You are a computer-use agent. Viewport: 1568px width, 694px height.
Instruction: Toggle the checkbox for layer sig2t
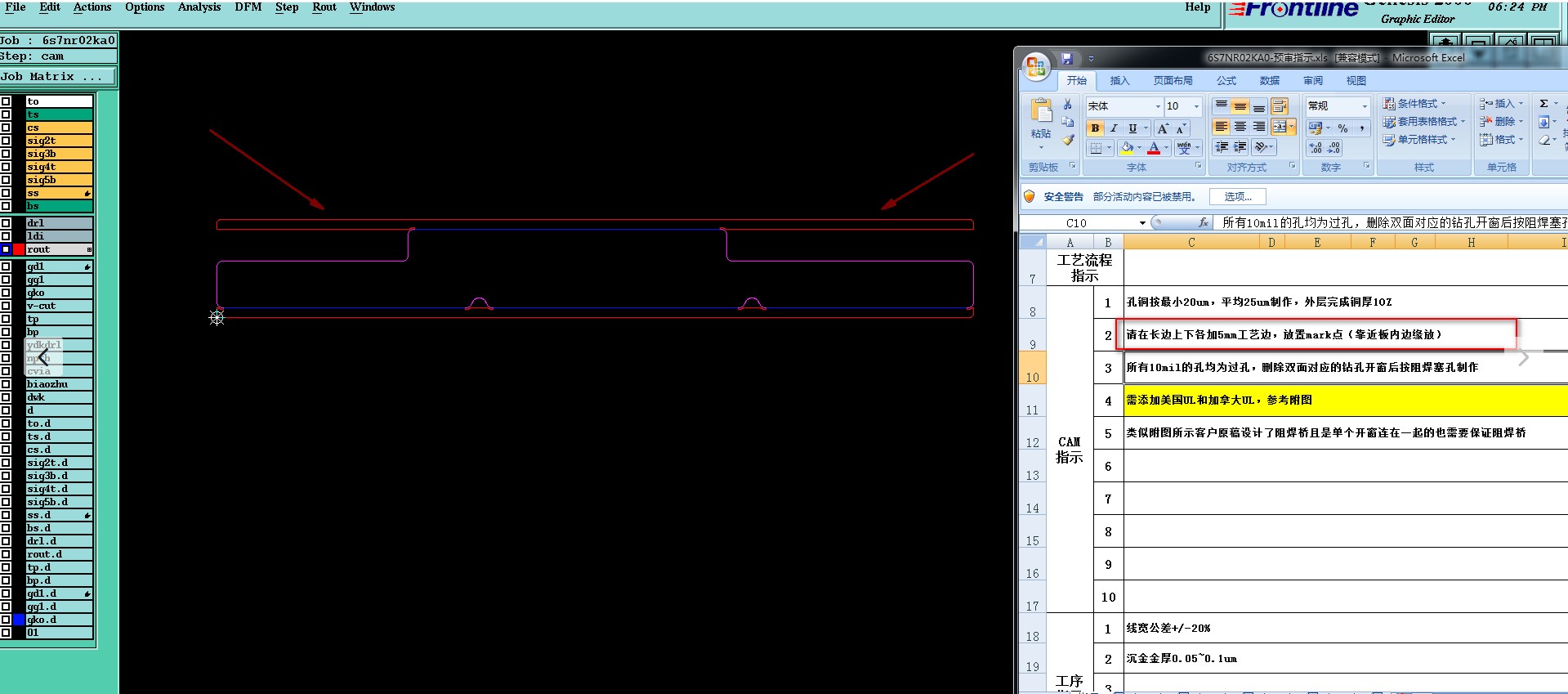click(x=6, y=141)
